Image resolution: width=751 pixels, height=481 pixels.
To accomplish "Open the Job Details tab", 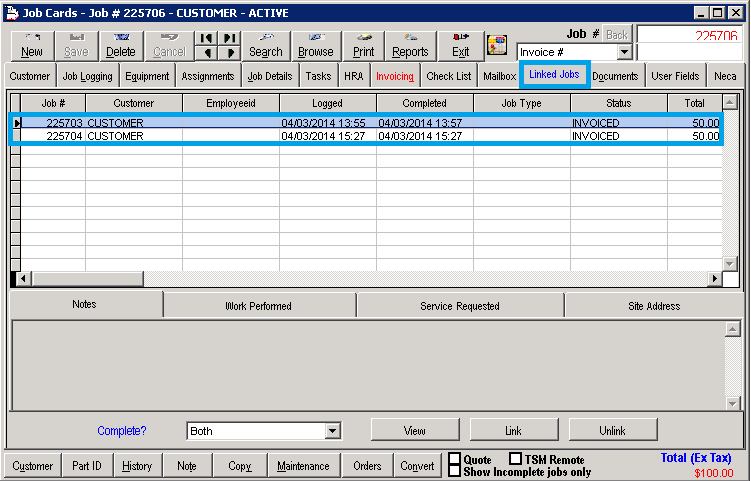I will 268,76.
